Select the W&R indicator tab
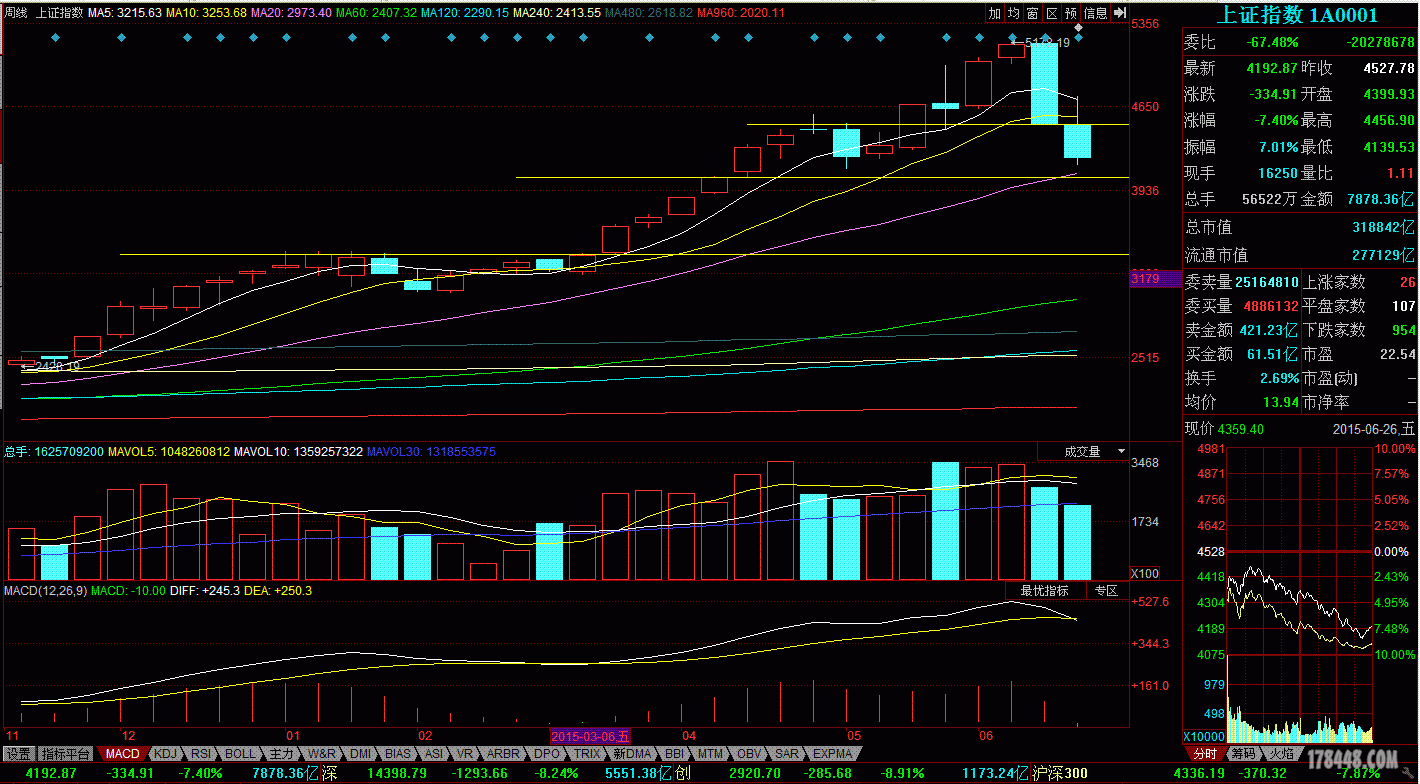This screenshot has height=784, width=1420. 321,753
